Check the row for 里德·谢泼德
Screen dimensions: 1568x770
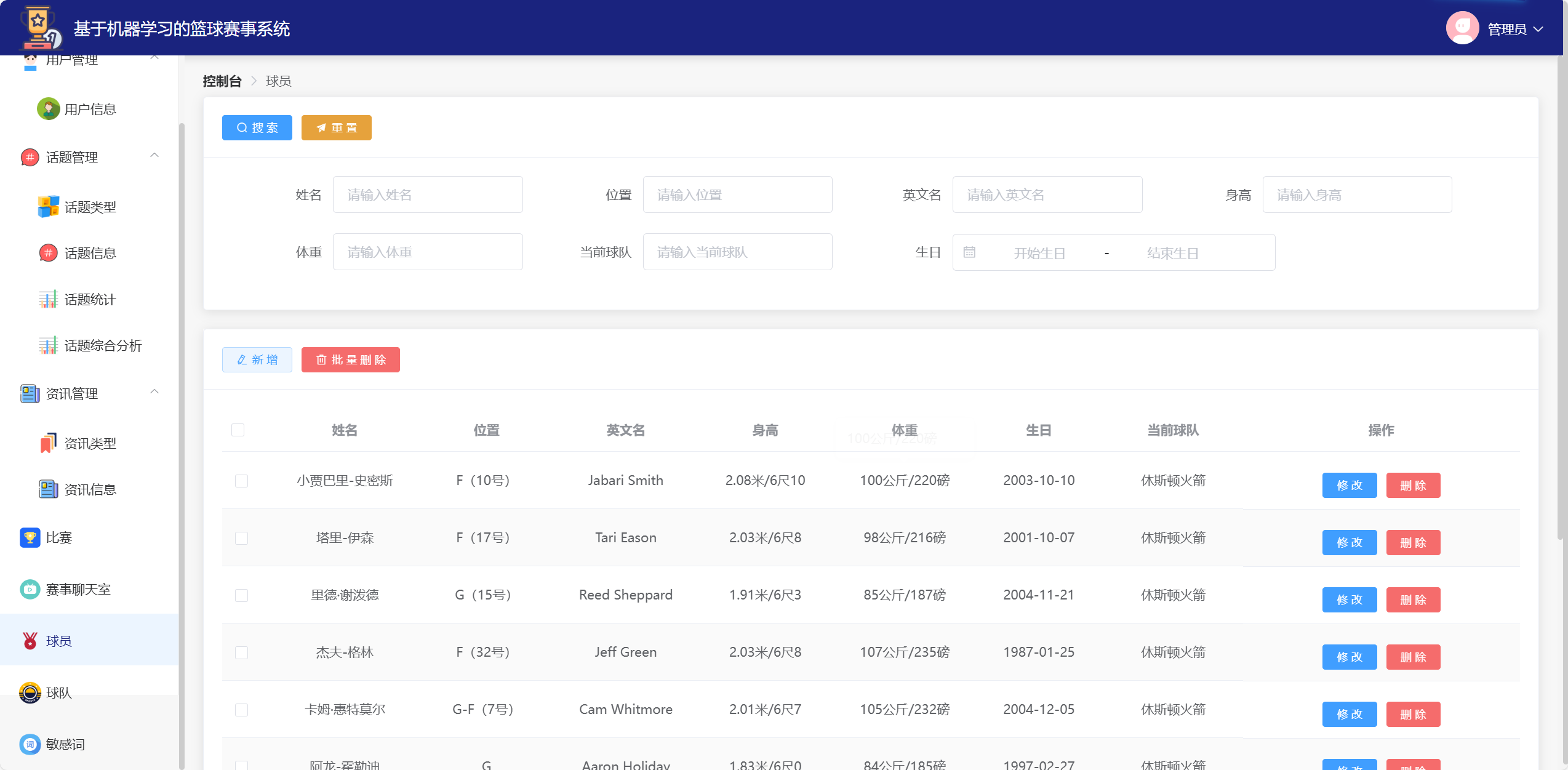point(241,595)
